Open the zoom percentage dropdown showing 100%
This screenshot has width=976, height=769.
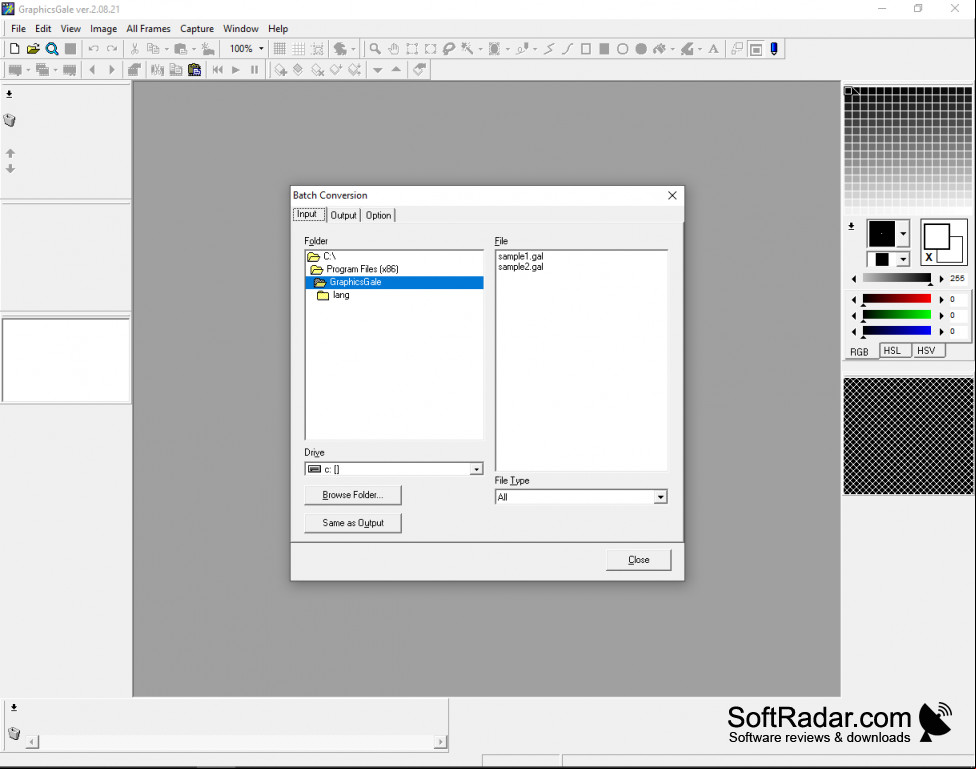click(261, 49)
